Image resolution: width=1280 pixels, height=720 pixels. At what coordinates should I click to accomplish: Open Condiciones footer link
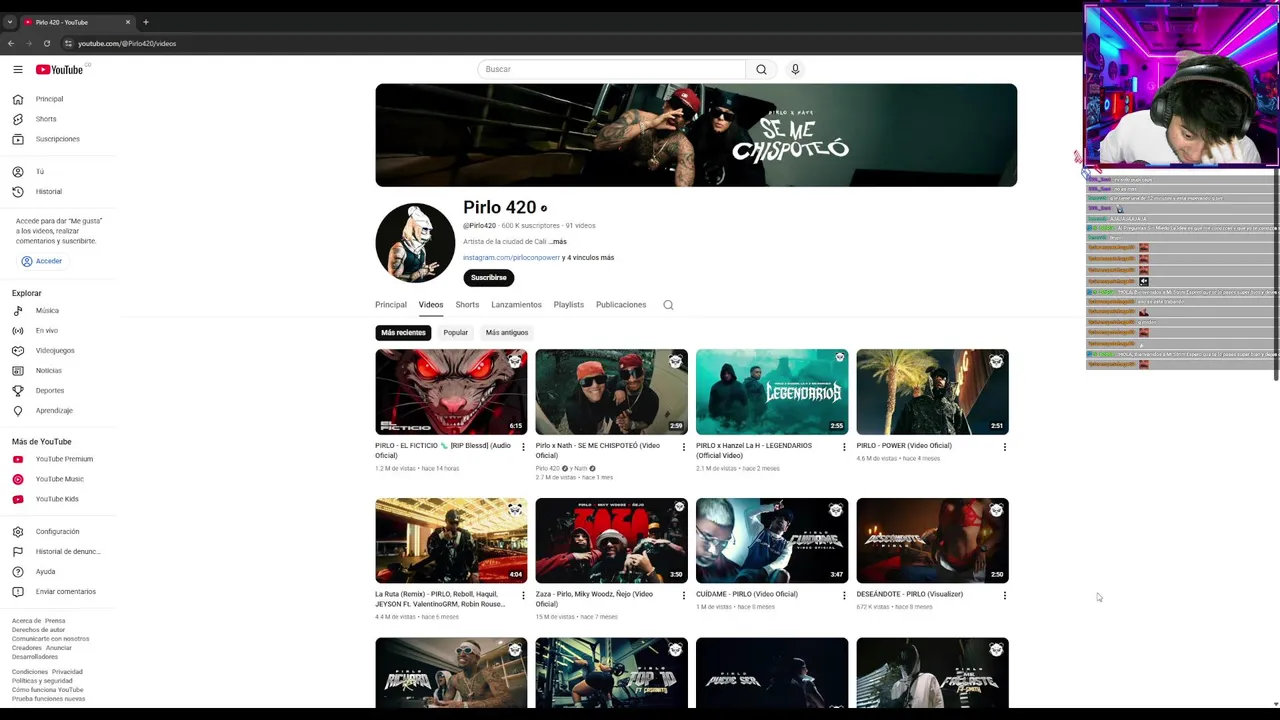[30, 672]
